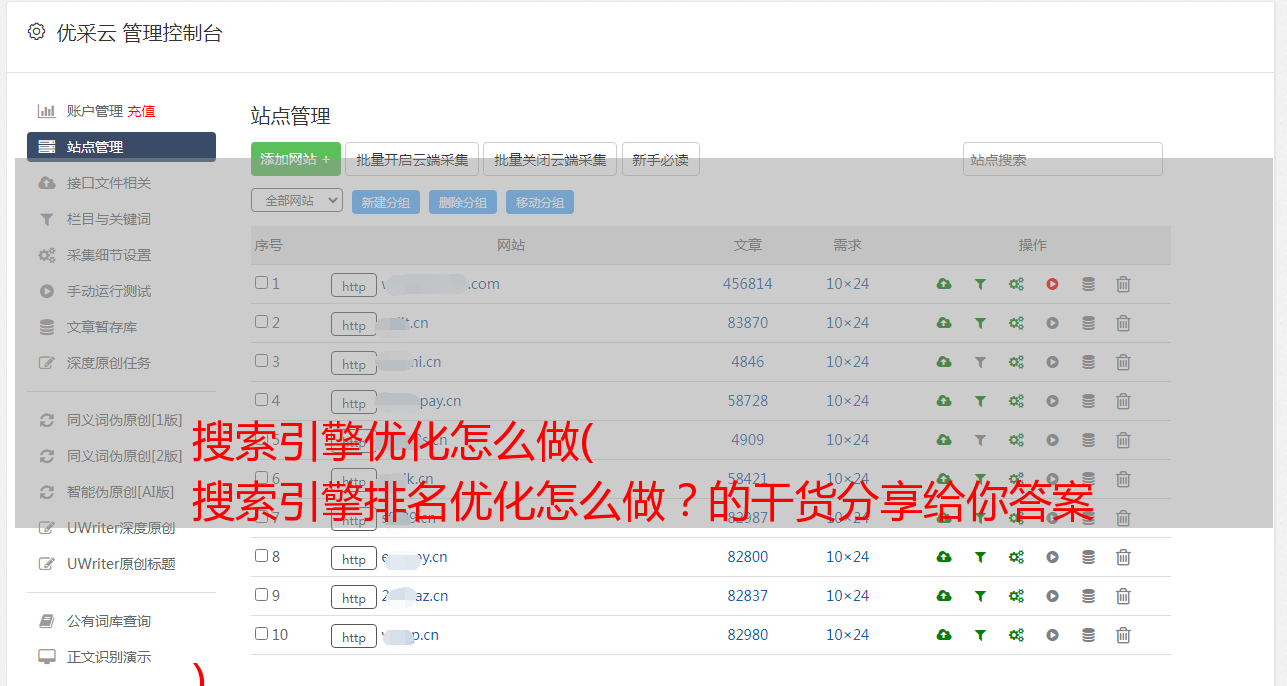Click the red 充值 link

(141, 111)
